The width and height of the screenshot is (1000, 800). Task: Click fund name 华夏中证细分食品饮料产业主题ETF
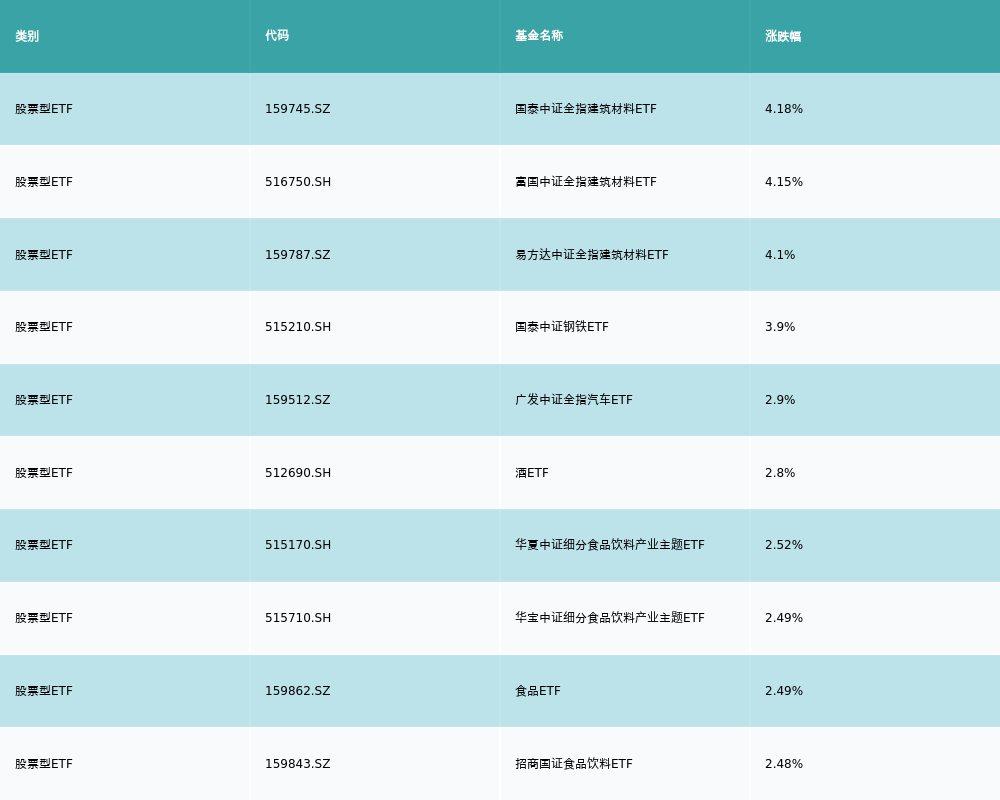pyautogui.click(x=610, y=545)
